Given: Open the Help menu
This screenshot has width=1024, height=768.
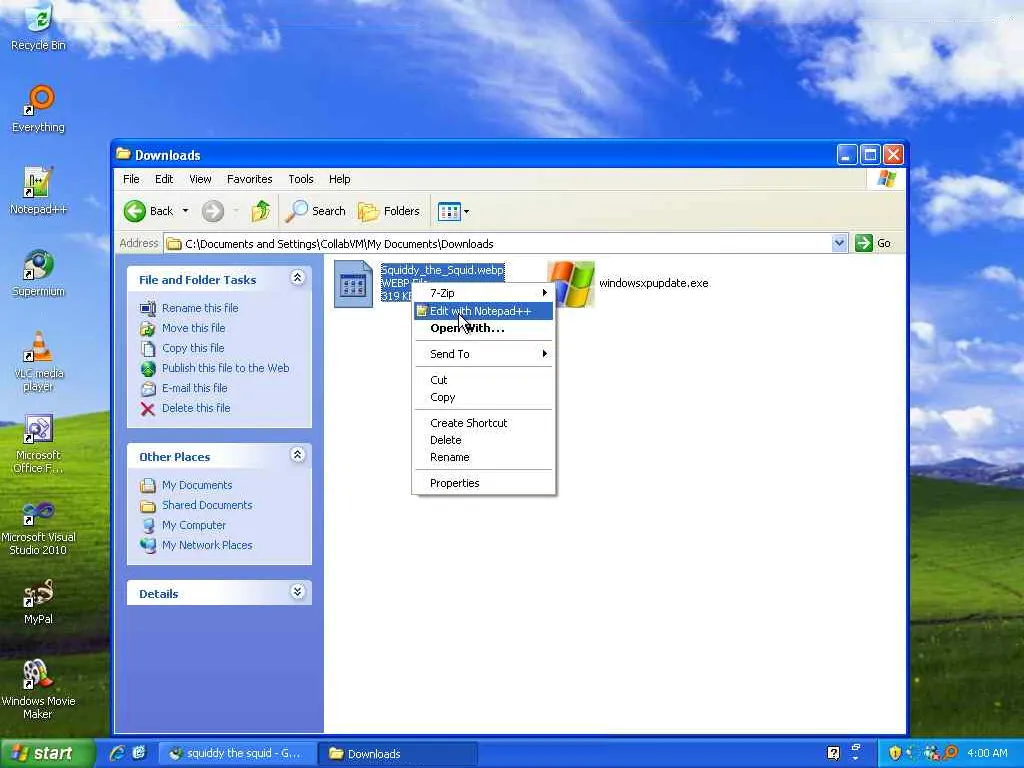Looking at the screenshot, I should pos(339,179).
